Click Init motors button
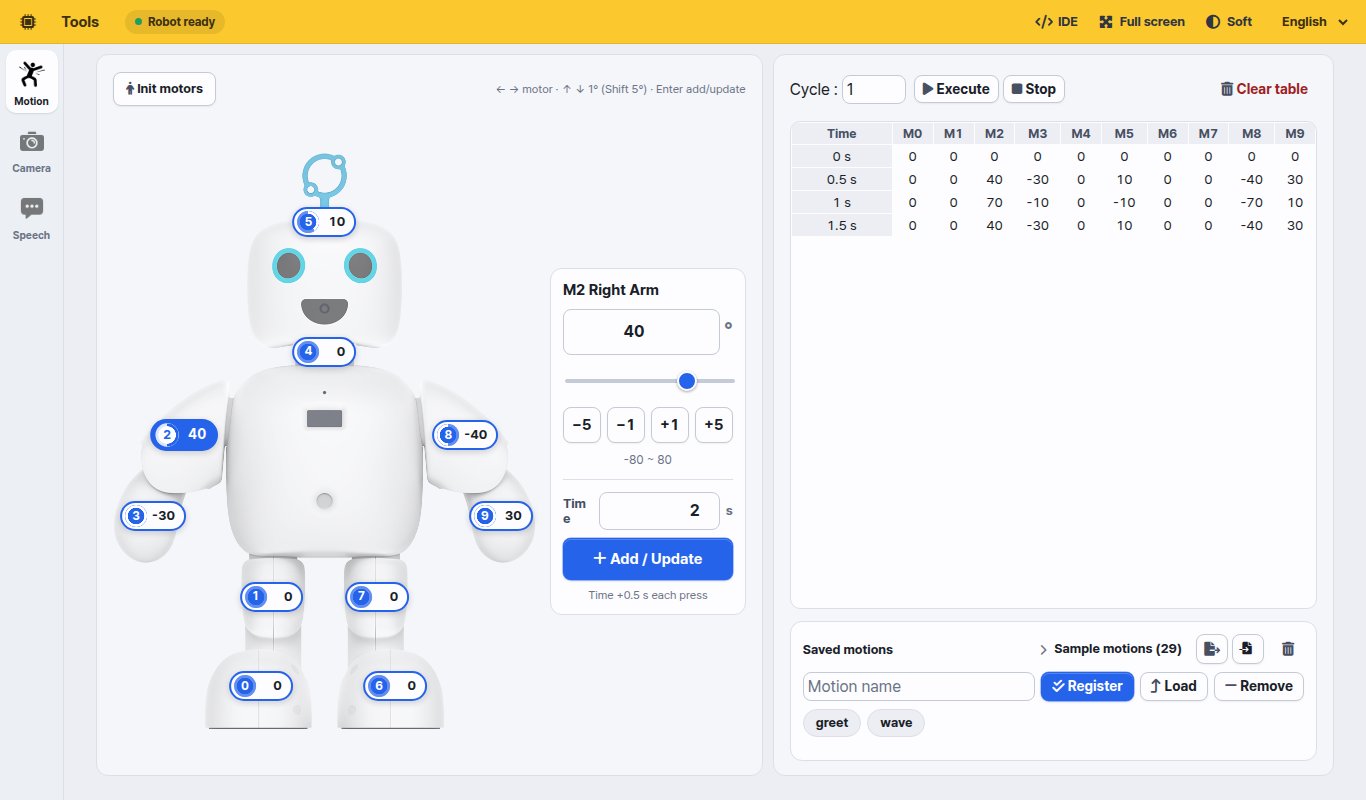This screenshot has height=800, width=1366. [164, 89]
